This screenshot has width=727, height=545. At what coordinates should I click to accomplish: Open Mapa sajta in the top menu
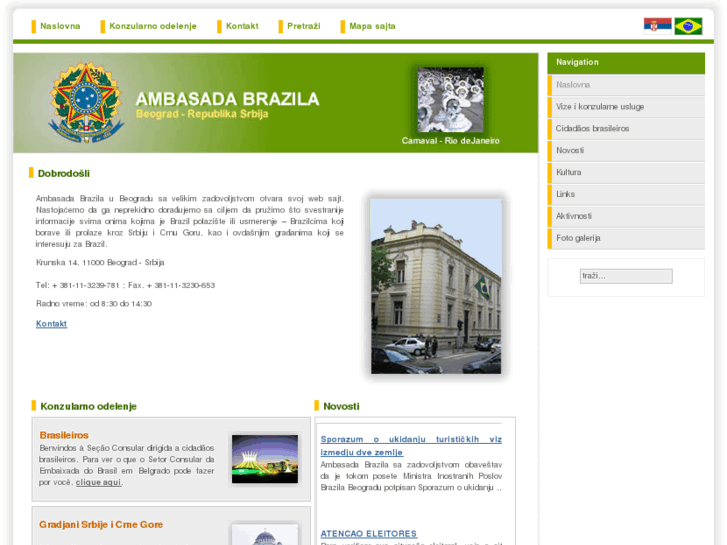pos(372,26)
